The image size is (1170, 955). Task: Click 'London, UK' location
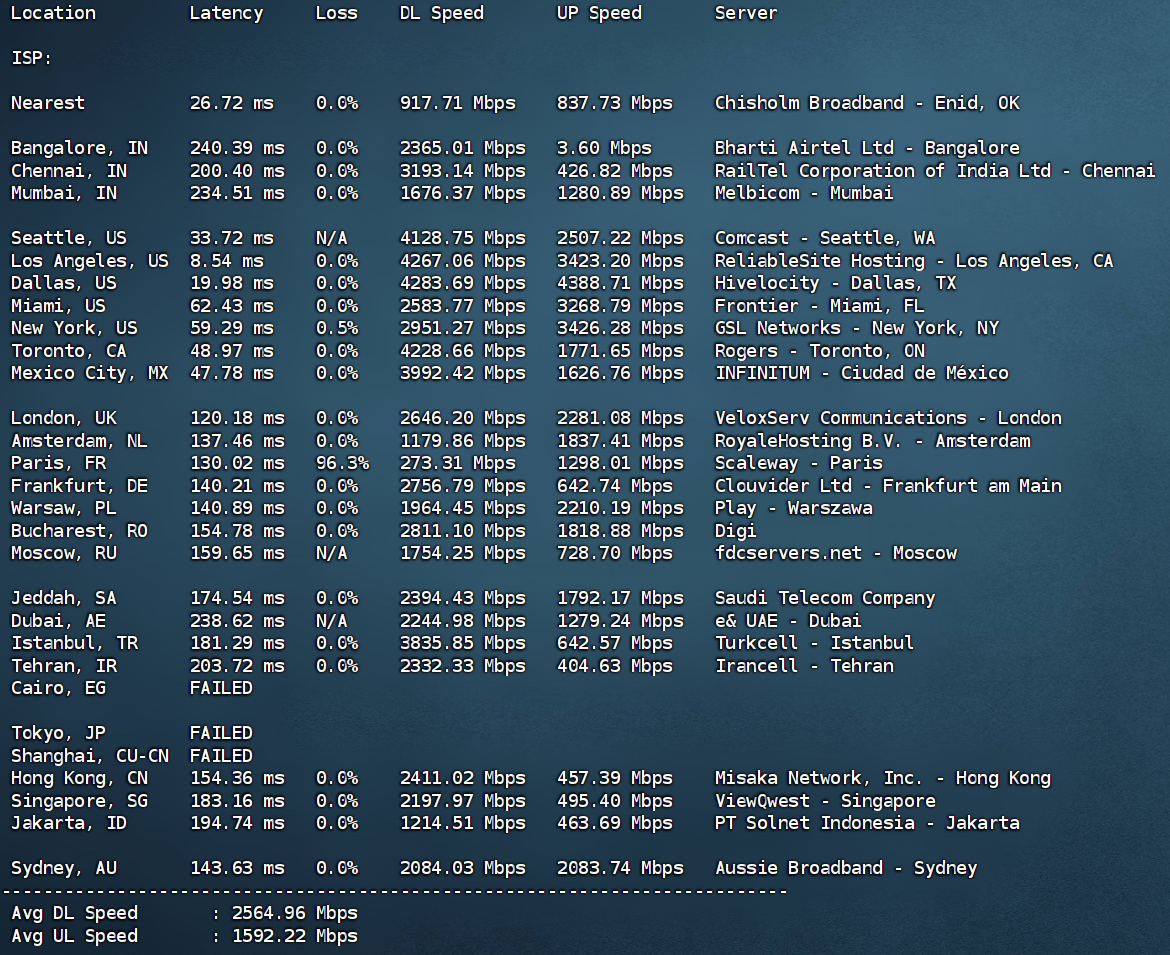(x=63, y=419)
